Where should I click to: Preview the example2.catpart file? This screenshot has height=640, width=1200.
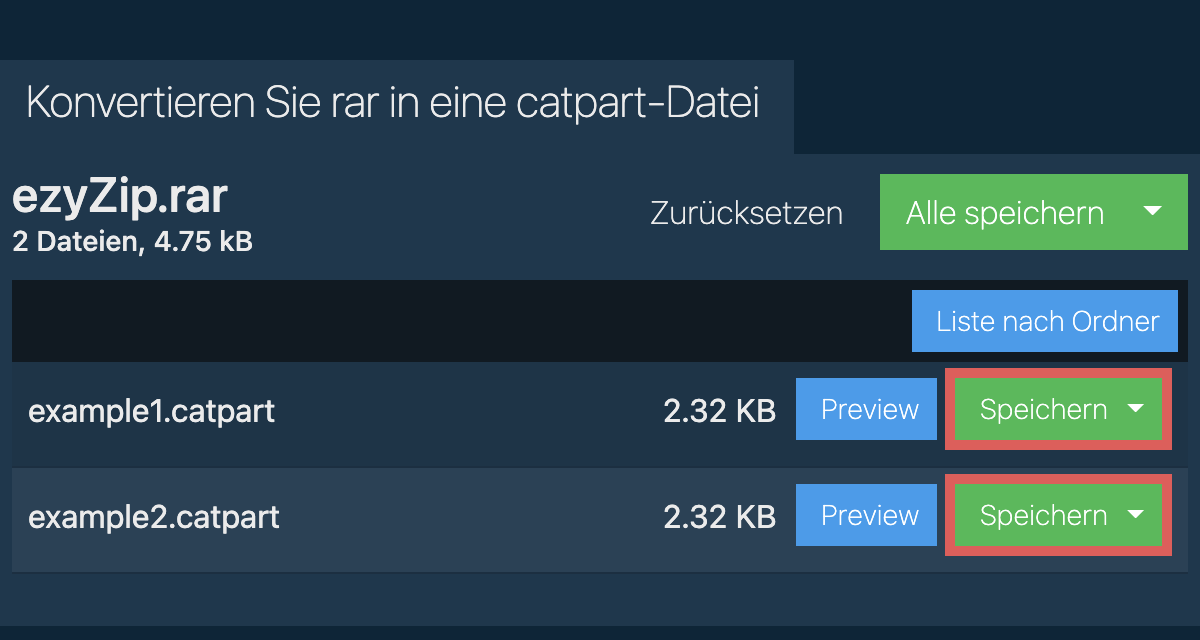tap(869, 516)
